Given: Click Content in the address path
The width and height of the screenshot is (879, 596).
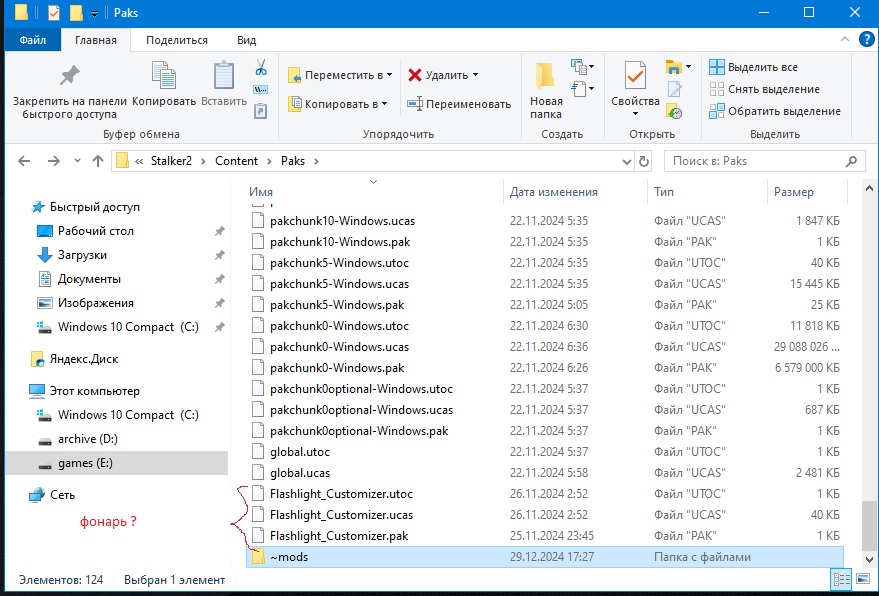Looking at the screenshot, I should point(237,161).
